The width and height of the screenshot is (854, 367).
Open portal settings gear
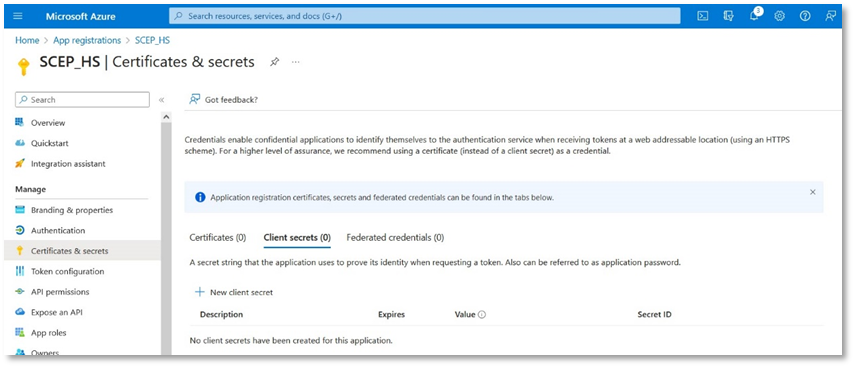coord(779,16)
